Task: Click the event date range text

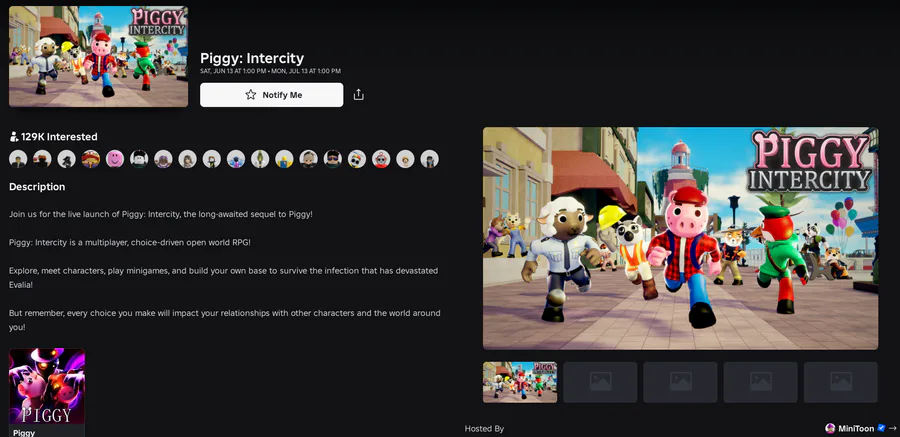Action: click(270, 71)
